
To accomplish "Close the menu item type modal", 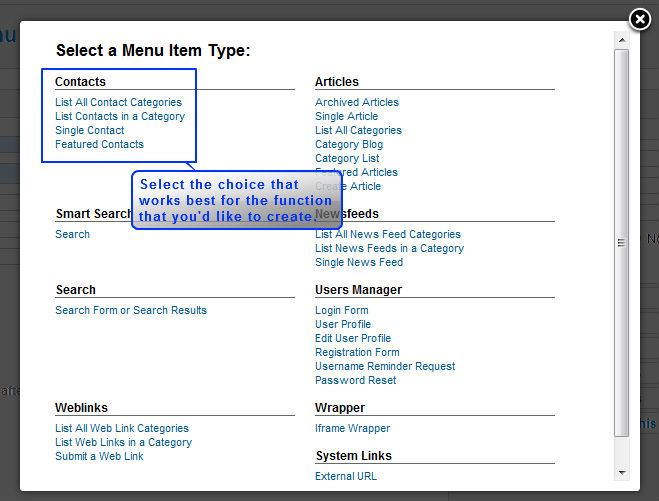I will [x=640, y=19].
